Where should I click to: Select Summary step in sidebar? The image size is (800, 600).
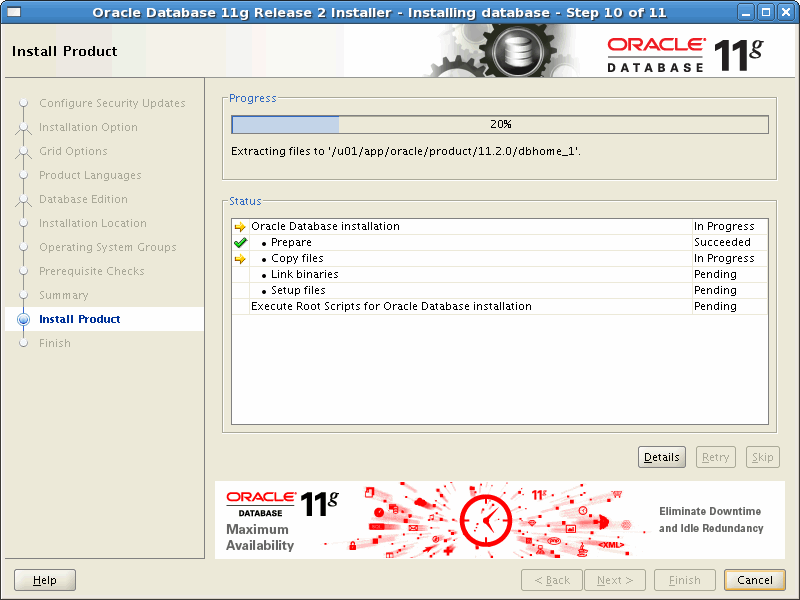[x=64, y=295]
